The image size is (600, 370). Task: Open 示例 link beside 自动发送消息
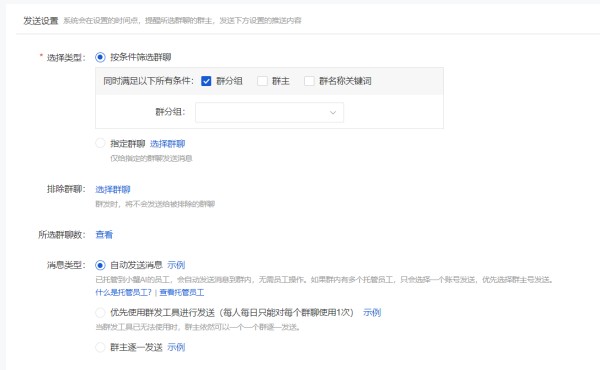pyautogui.click(x=176, y=265)
